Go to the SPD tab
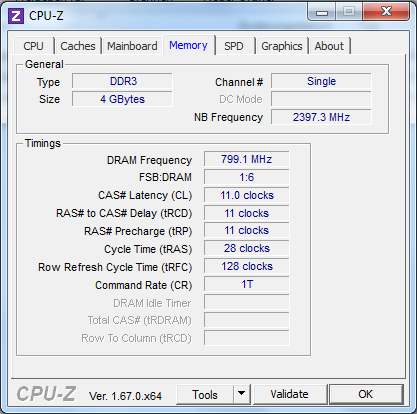The height and width of the screenshot is (414, 417). [x=233, y=46]
